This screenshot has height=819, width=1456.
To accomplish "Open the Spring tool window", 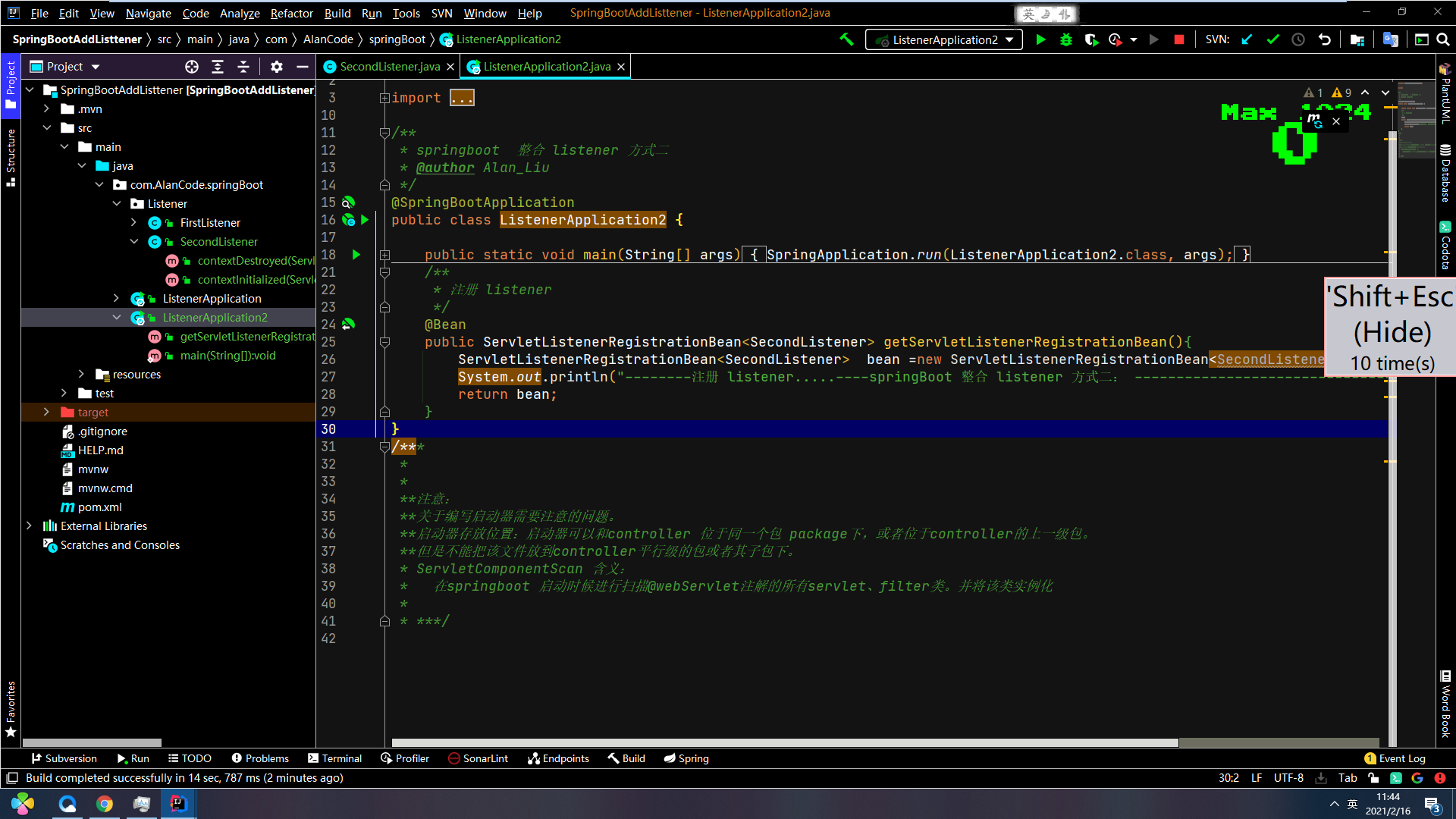I will tap(686, 758).
